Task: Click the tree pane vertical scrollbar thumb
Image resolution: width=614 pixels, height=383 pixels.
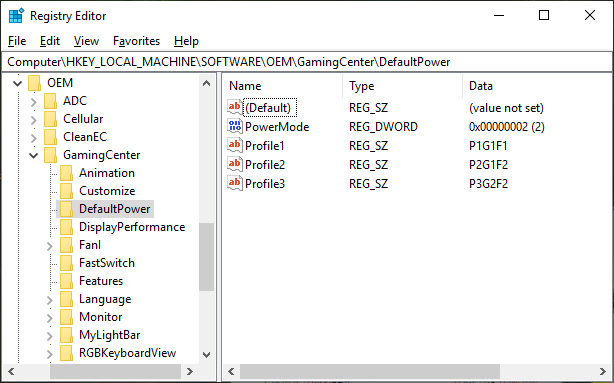Action: [x=206, y=257]
